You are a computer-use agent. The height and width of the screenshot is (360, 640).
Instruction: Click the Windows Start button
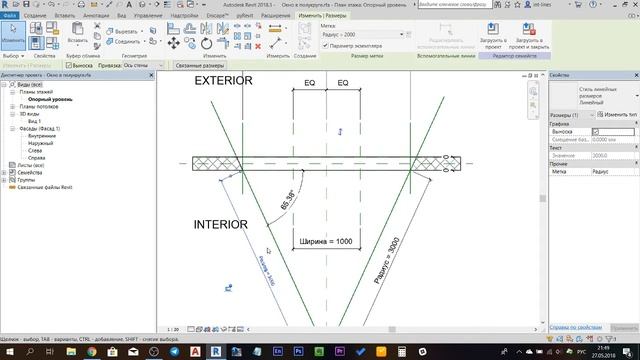pos(9,351)
